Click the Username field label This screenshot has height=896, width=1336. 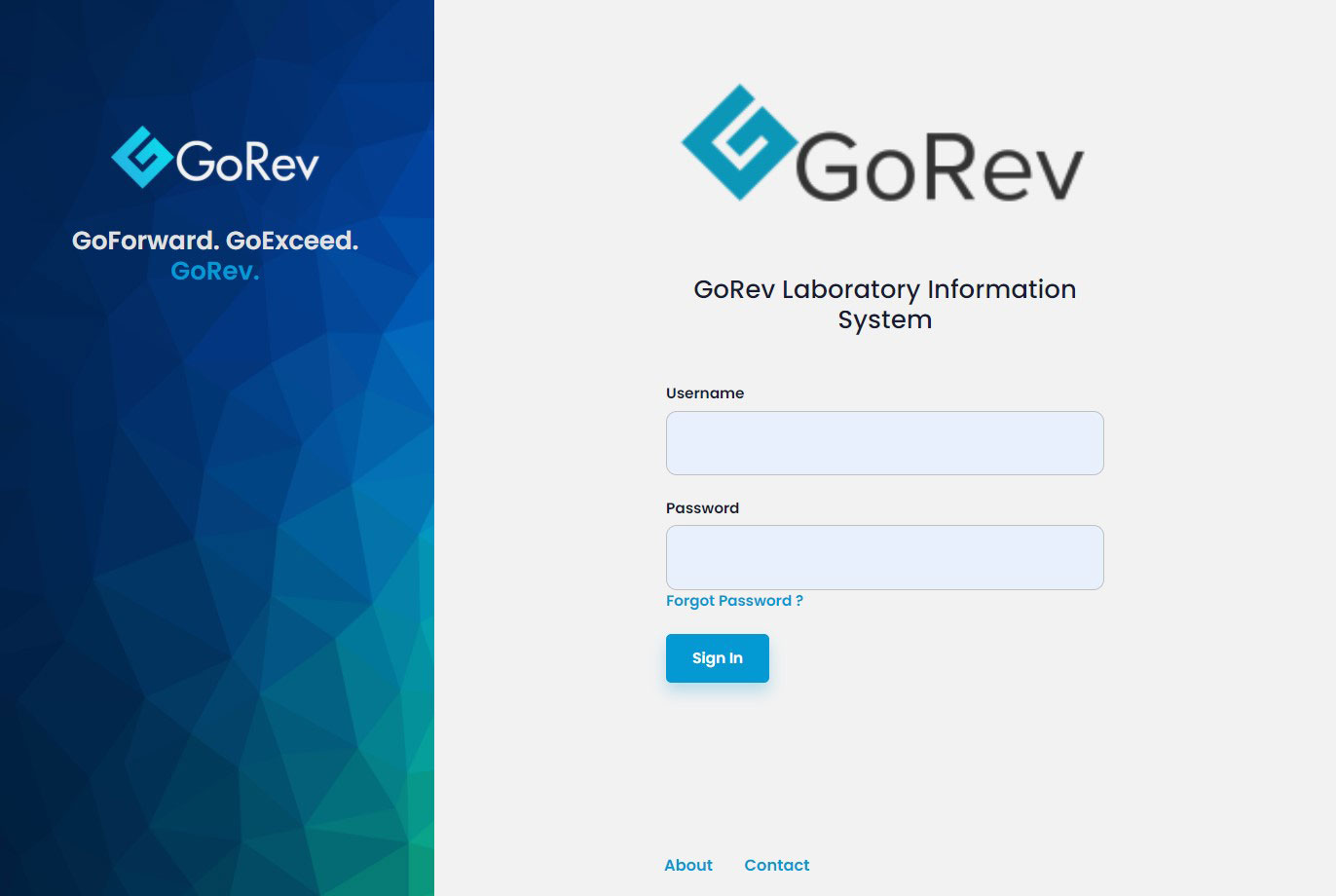tap(704, 393)
